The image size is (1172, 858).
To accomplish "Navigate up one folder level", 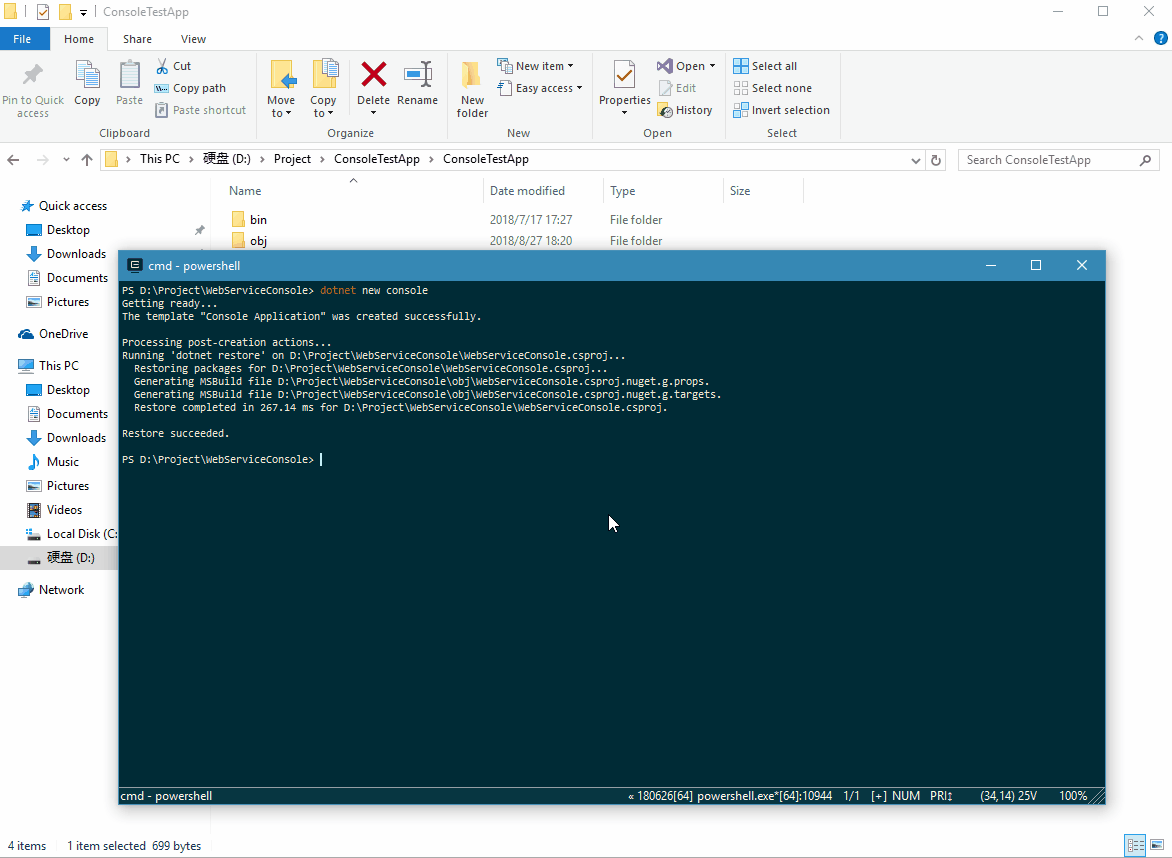I will pos(87,160).
